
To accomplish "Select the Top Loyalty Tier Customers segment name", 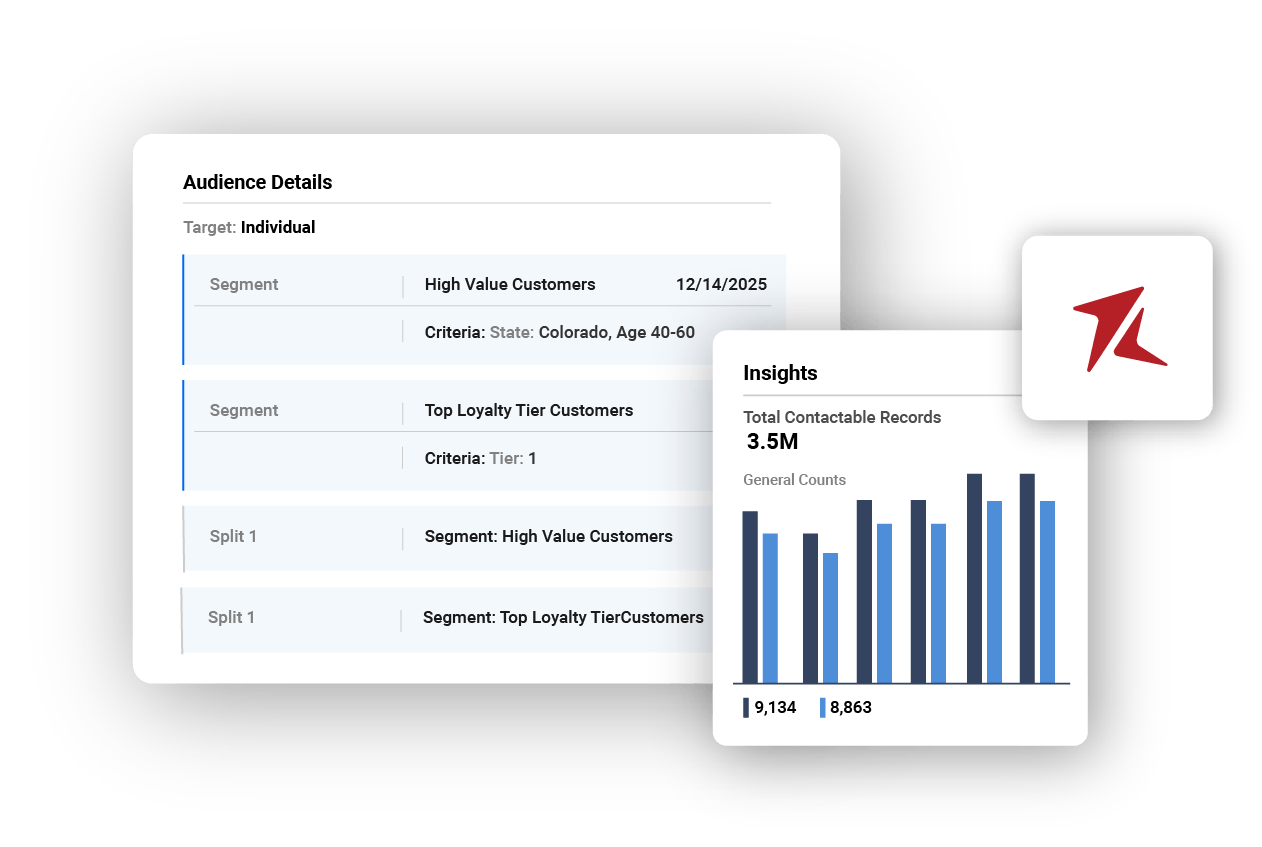I will tap(528, 410).
